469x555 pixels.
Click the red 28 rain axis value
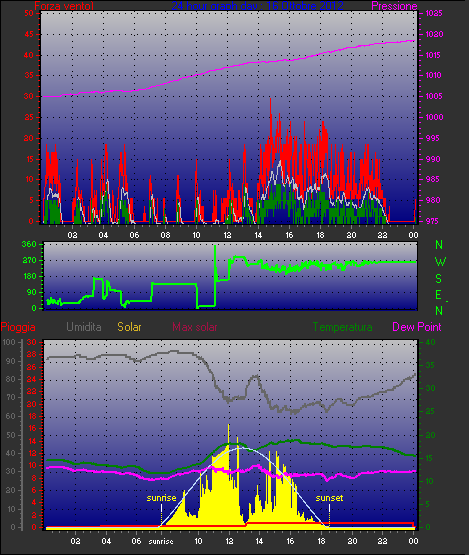(x=32, y=355)
